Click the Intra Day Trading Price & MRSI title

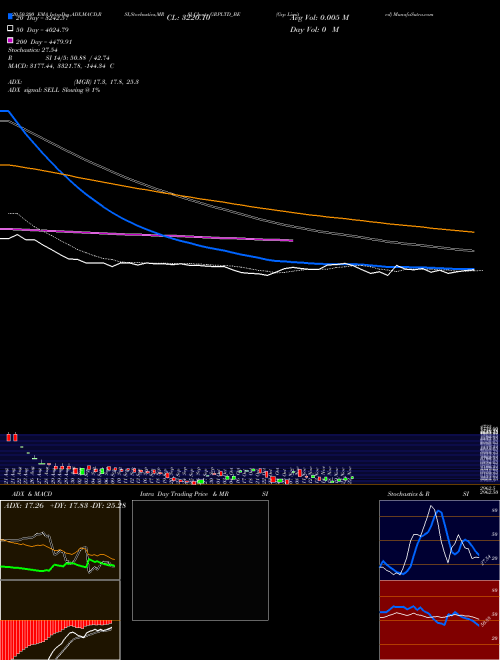(x=204, y=494)
